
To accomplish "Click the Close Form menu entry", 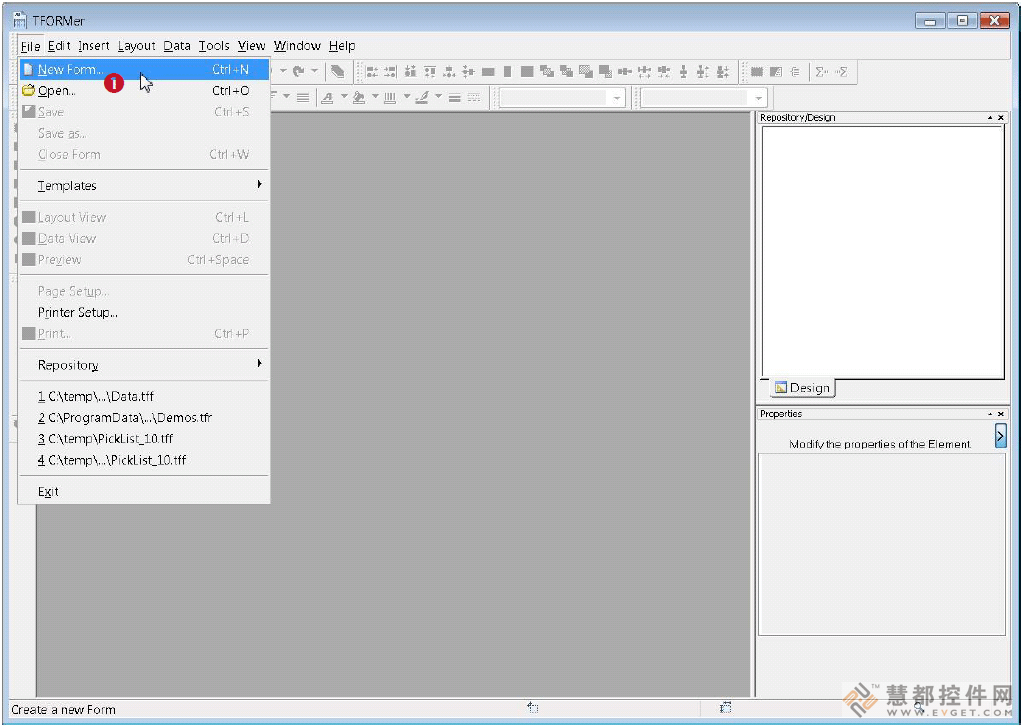I will click(144, 154).
